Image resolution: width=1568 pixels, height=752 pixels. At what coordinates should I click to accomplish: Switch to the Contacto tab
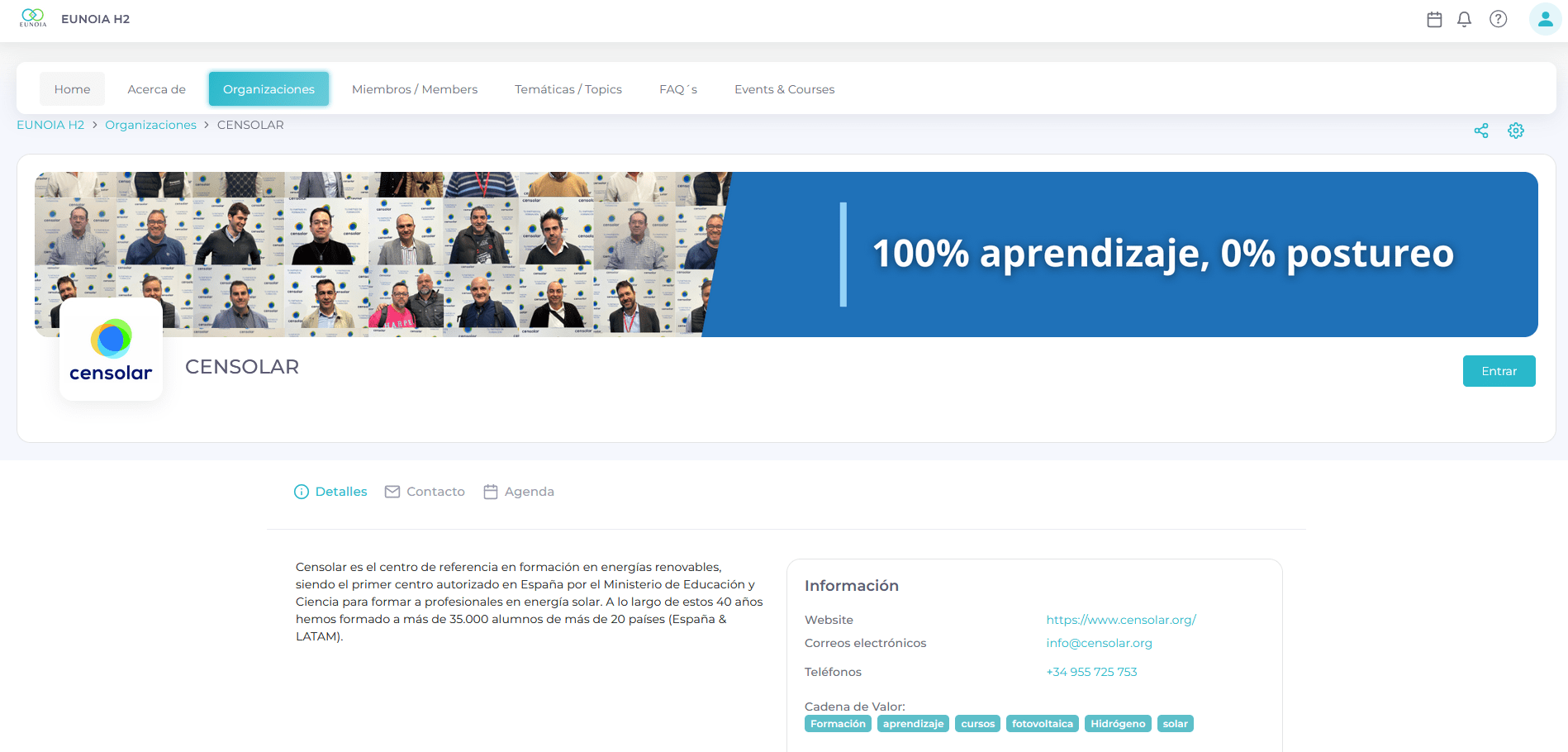[425, 492]
